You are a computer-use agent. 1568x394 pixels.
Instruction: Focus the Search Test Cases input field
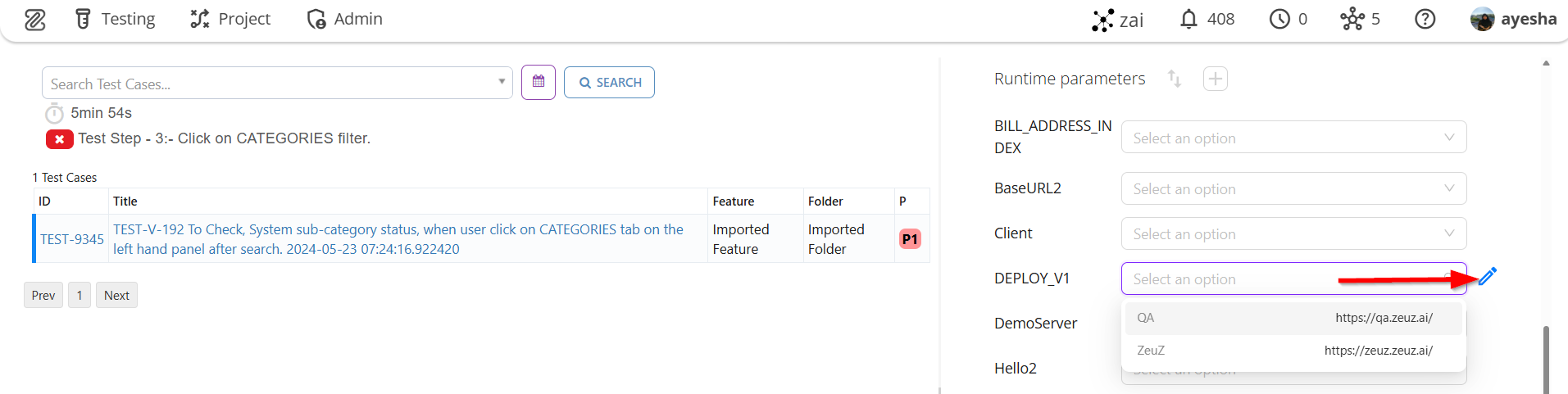point(270,84)
